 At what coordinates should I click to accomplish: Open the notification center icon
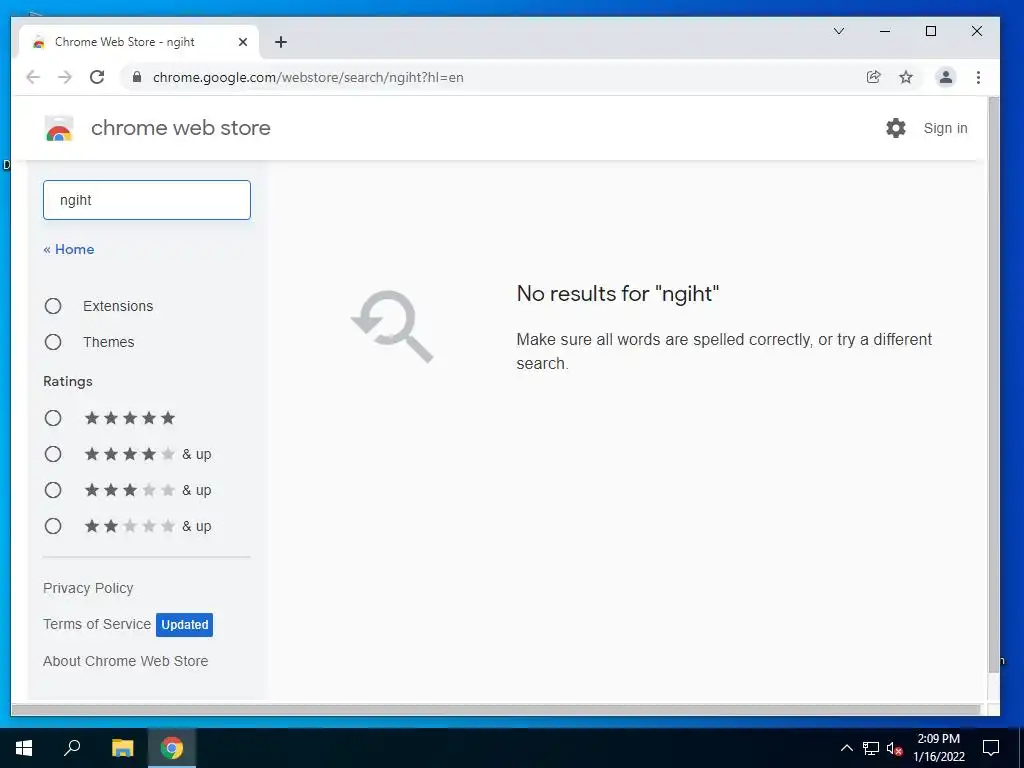click(991, 748)
